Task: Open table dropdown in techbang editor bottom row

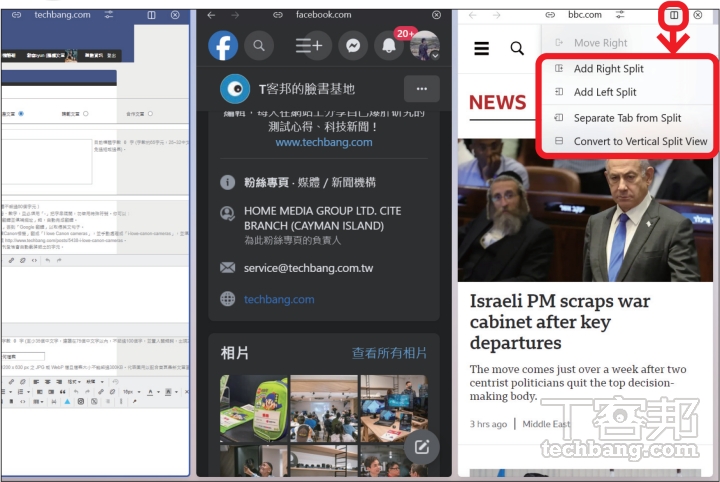Action: [x=38, y=402]
